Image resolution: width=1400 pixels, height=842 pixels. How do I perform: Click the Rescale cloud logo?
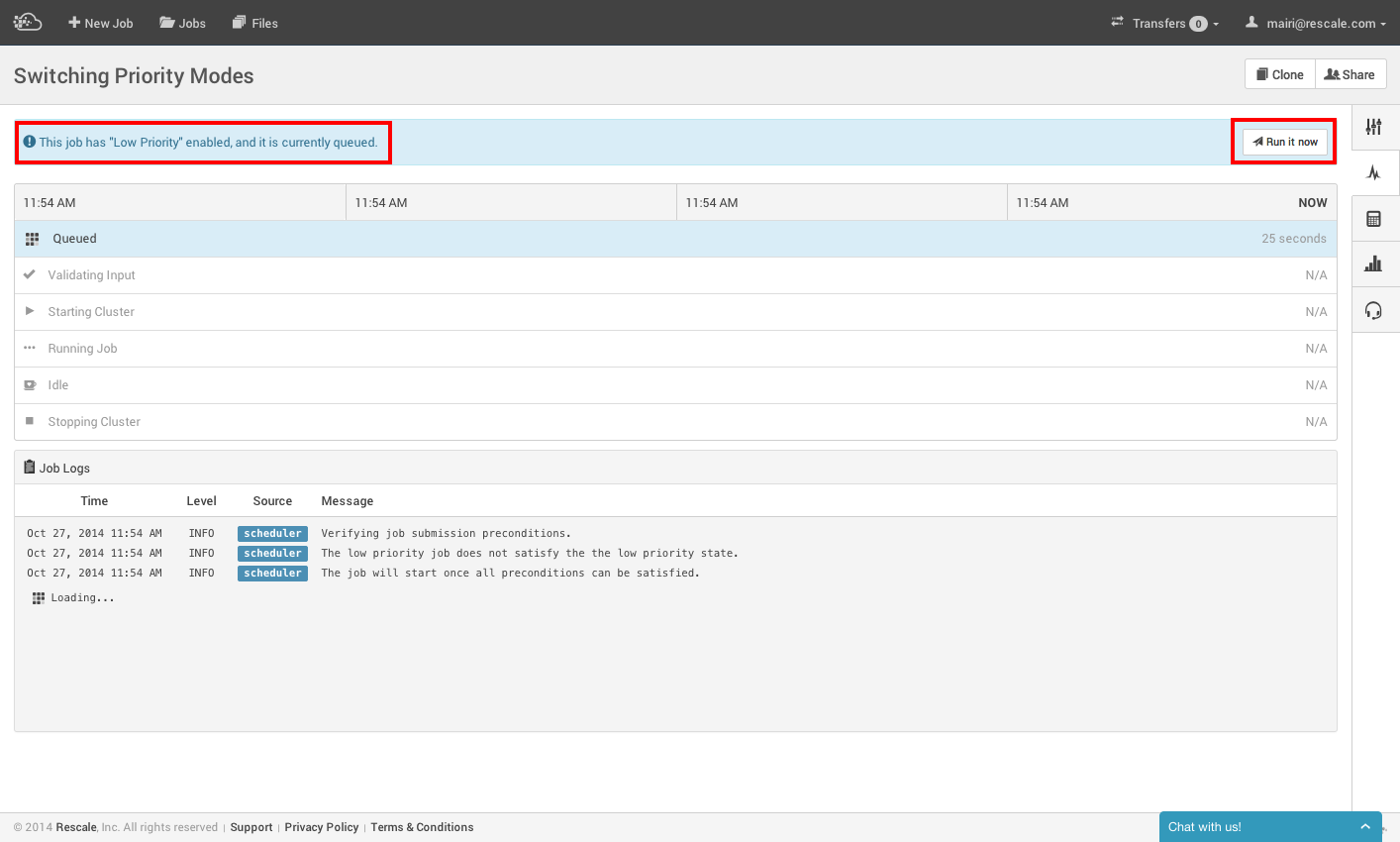[28, 22]
